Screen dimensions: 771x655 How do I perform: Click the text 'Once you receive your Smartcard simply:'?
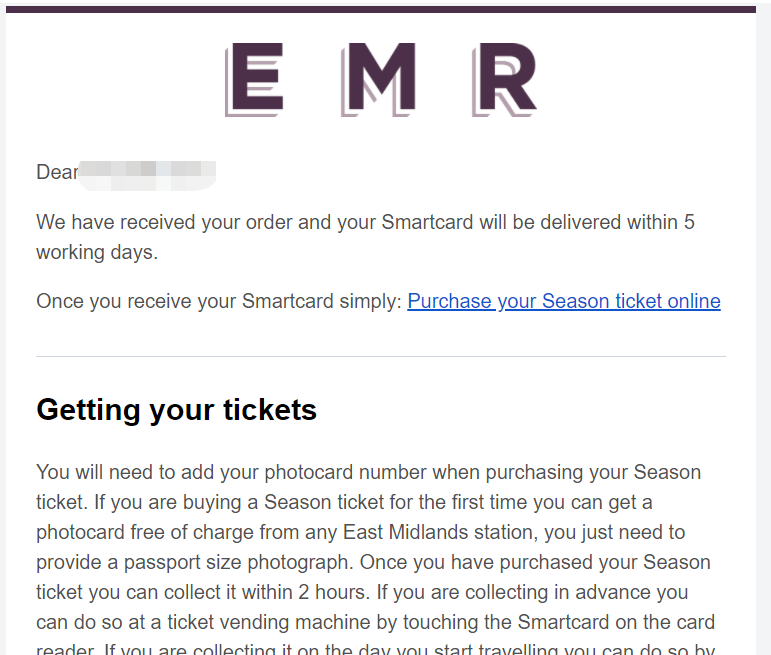coord(219,301)
